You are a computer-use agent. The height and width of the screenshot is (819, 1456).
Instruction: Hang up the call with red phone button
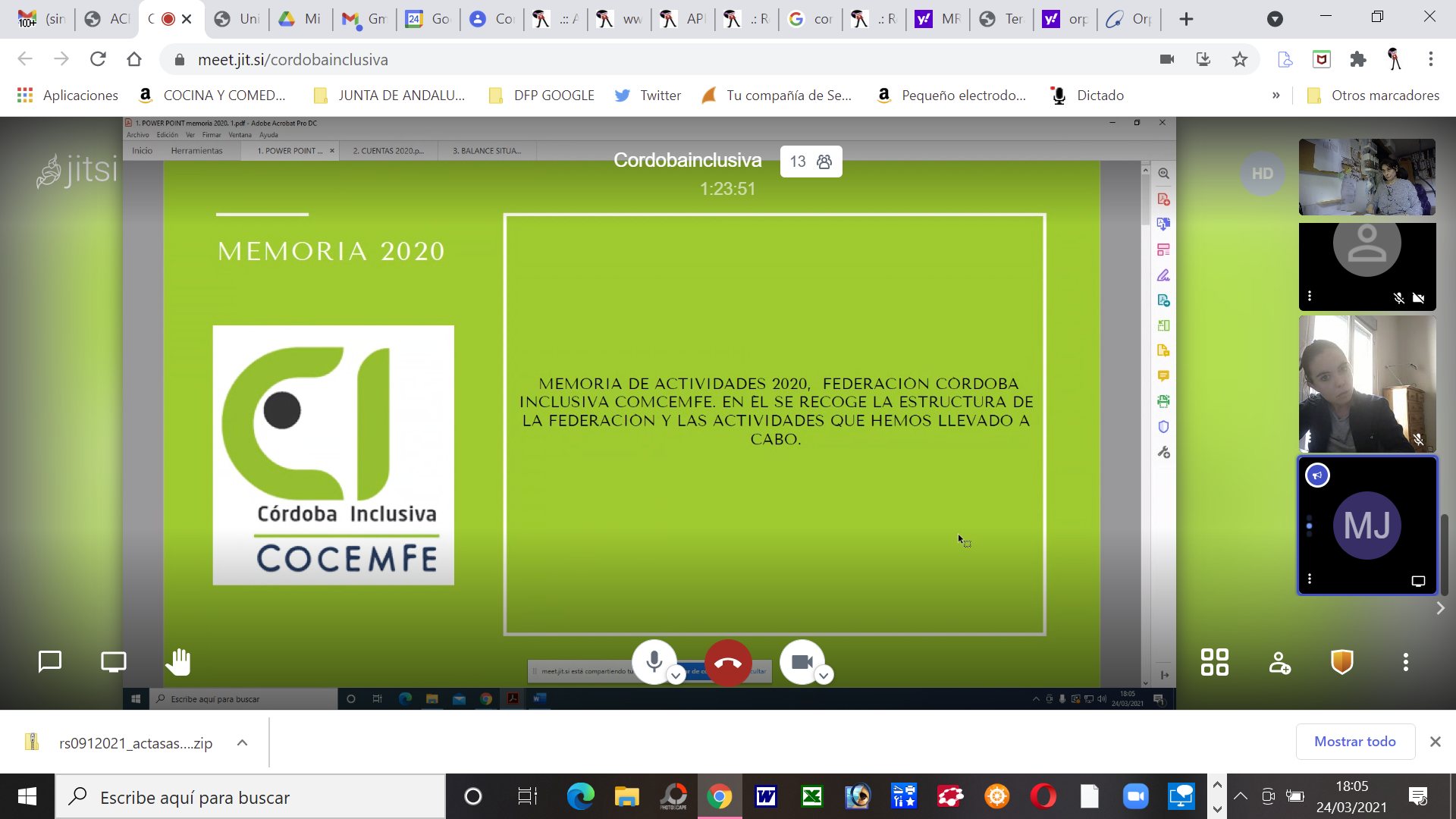(728, 663)
